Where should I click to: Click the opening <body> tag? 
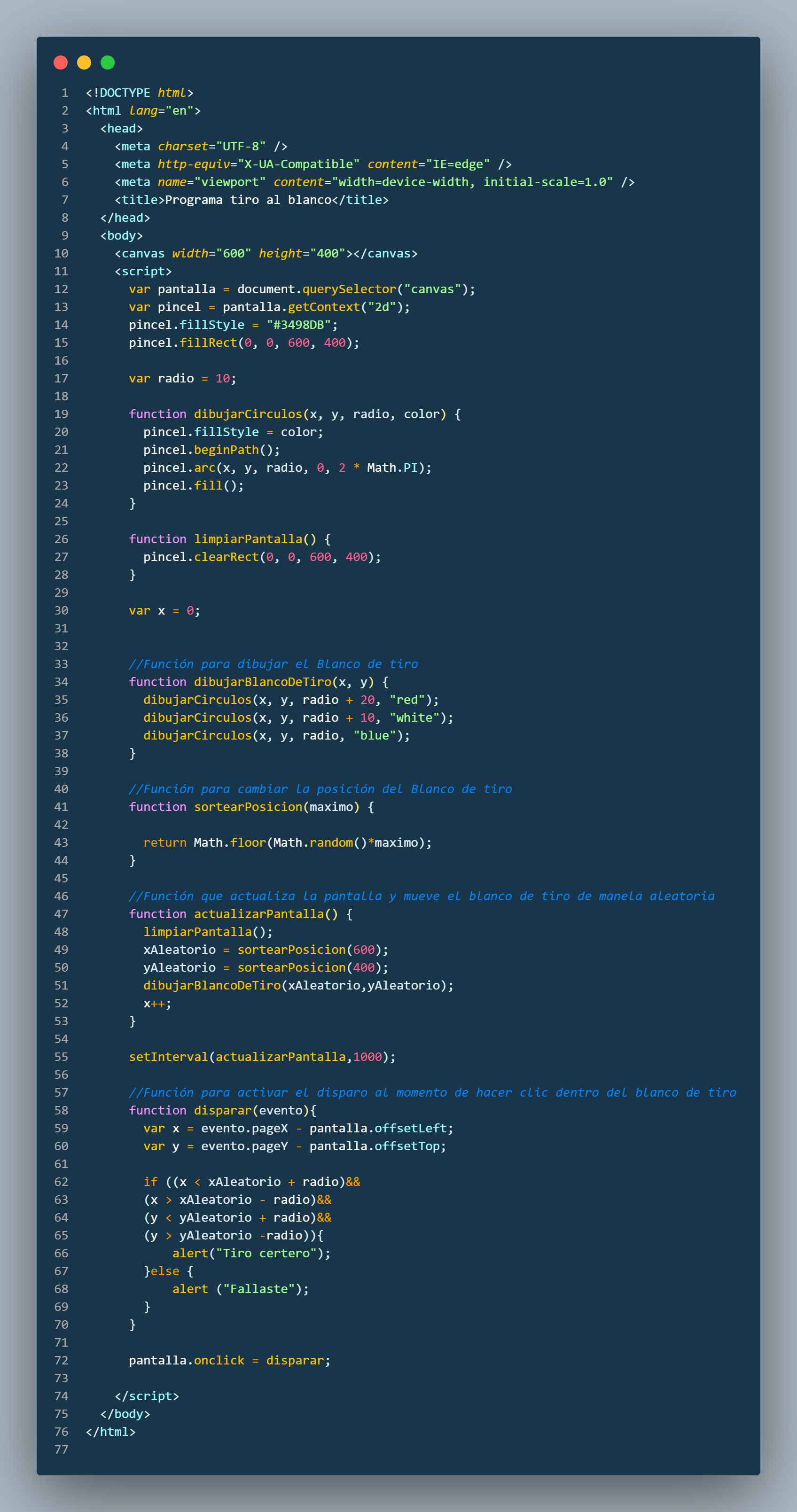122,235
